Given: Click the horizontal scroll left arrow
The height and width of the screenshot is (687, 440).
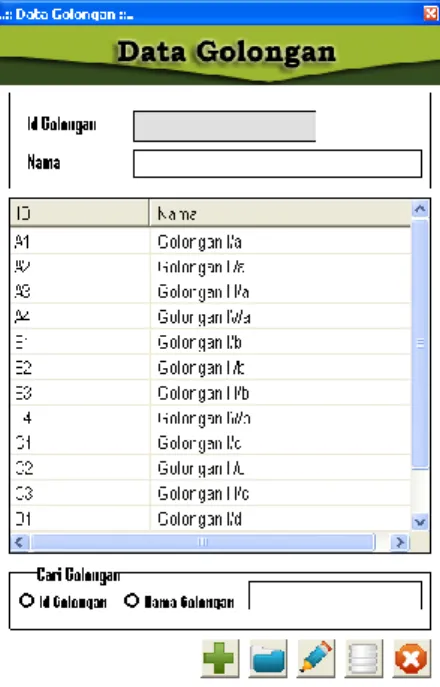Looking at the screenshot, I should [19, 542].
